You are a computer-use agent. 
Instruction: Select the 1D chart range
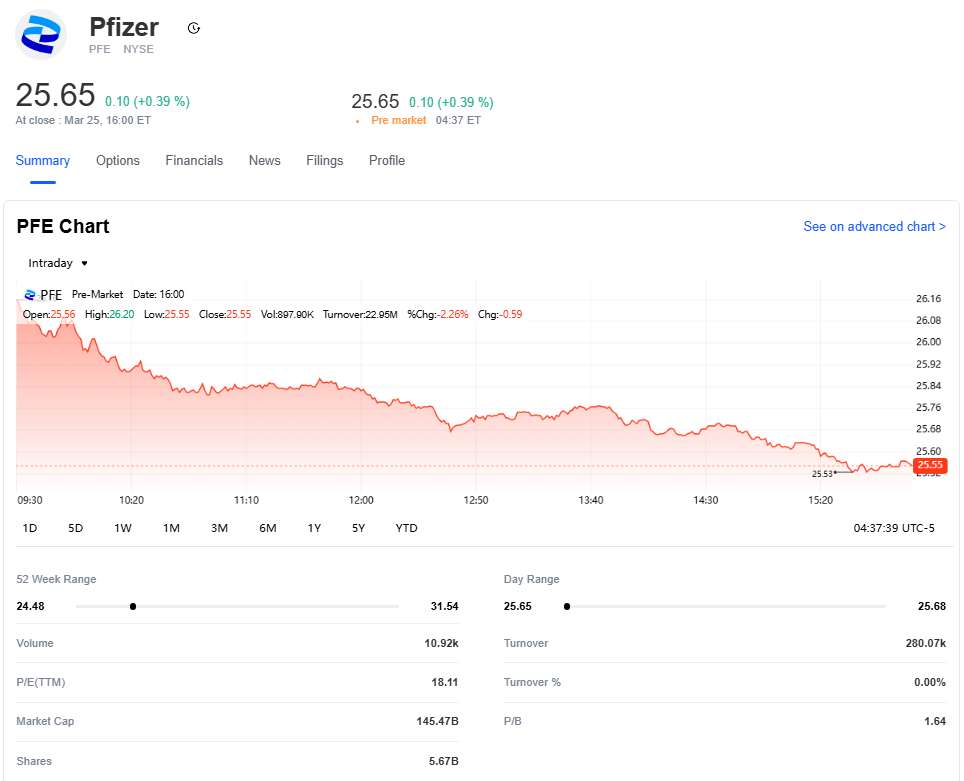pyautogui.click(x=30, y=528)
